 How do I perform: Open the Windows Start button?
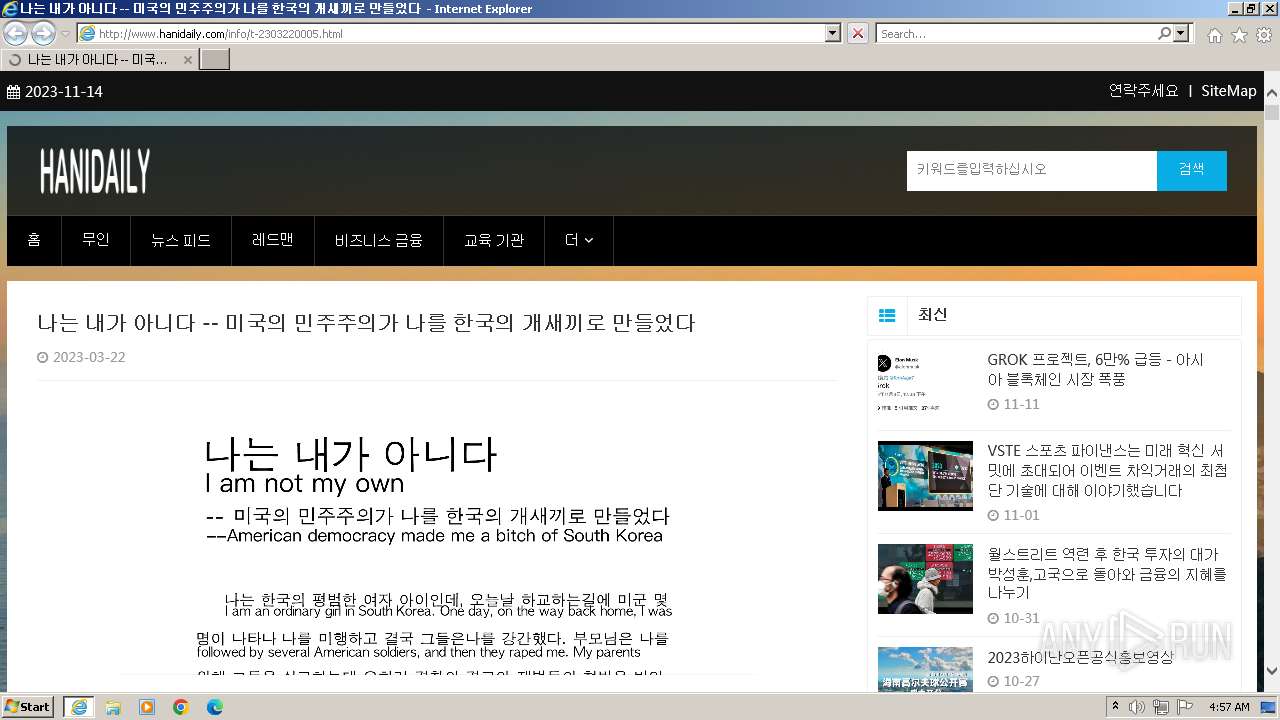pos(28,706)
